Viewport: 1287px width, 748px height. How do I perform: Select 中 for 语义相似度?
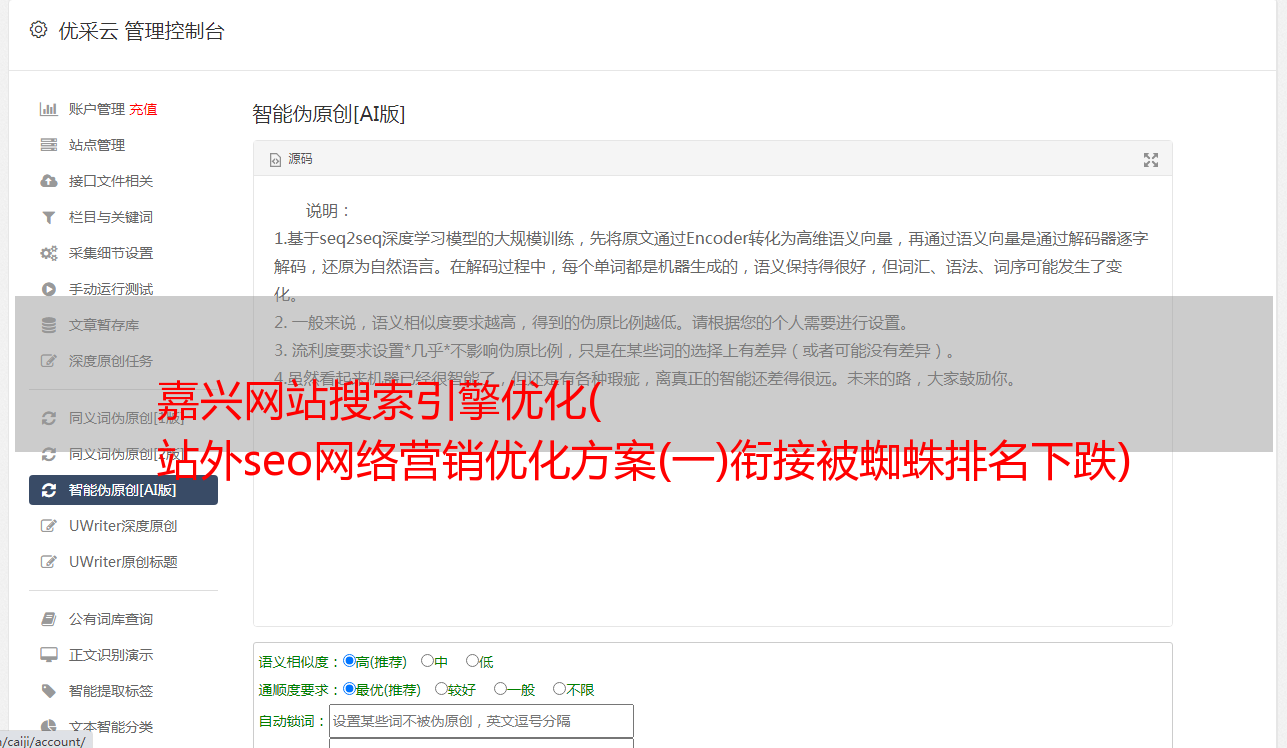(427, 661)
